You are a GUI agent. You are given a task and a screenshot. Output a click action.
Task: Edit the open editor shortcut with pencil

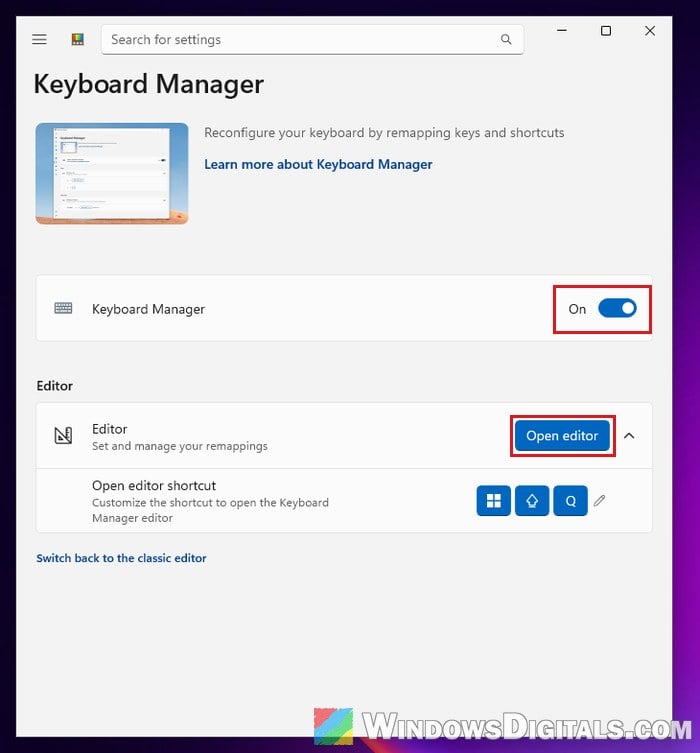coord(599,501)
